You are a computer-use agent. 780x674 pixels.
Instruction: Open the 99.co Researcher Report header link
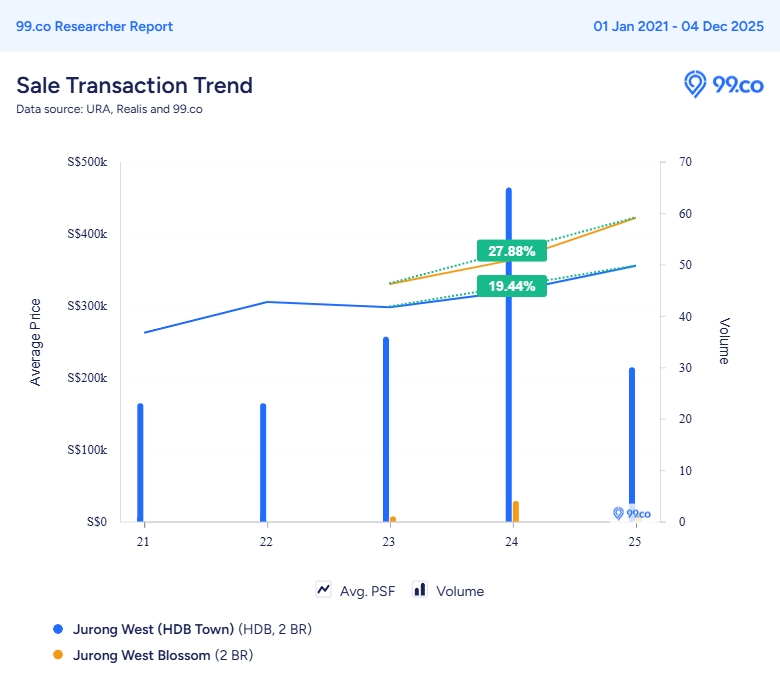(95, 26)
